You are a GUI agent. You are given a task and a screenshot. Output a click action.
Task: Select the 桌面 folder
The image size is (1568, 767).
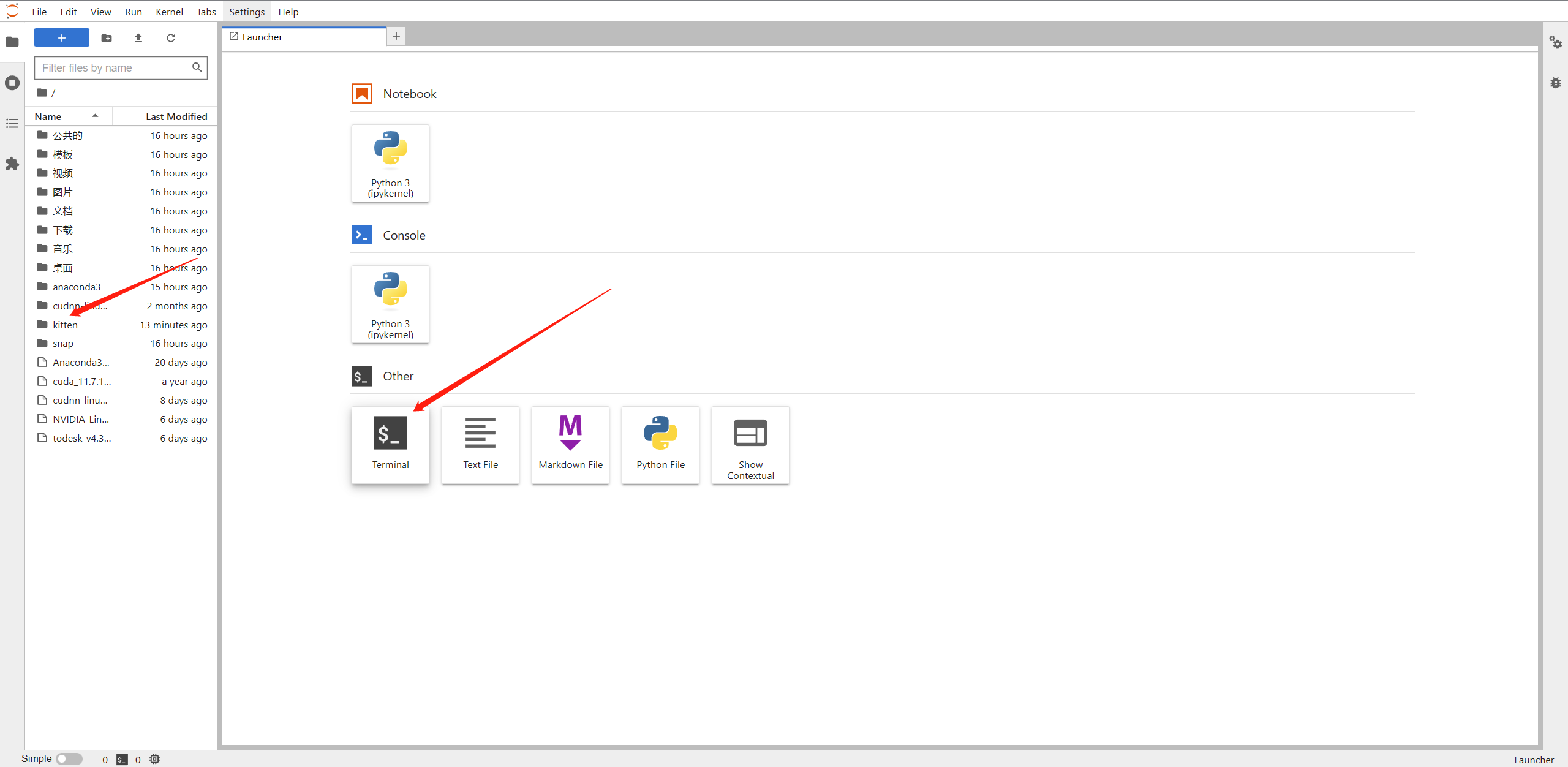(121, 268)
